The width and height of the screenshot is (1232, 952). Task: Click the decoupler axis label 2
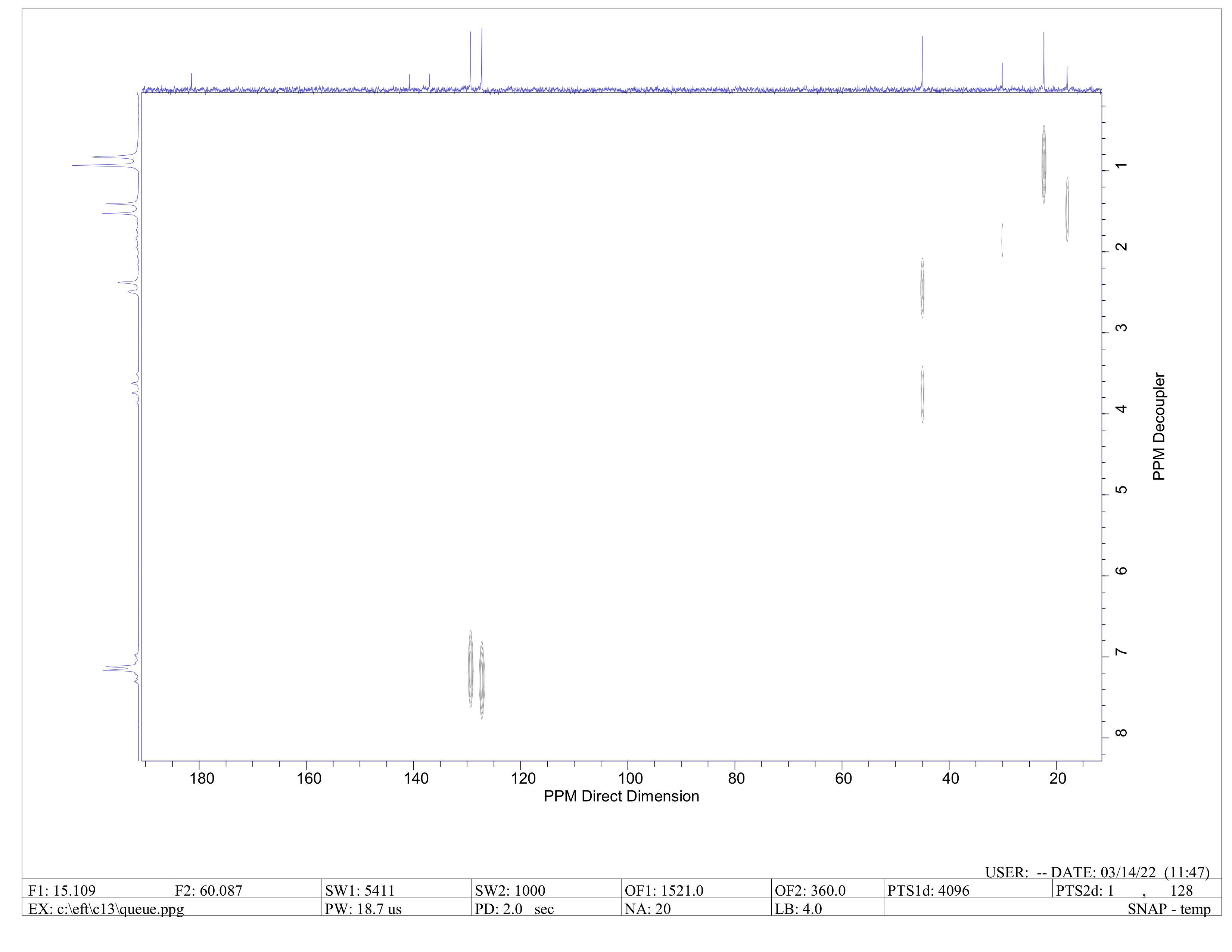point(1122,246)
